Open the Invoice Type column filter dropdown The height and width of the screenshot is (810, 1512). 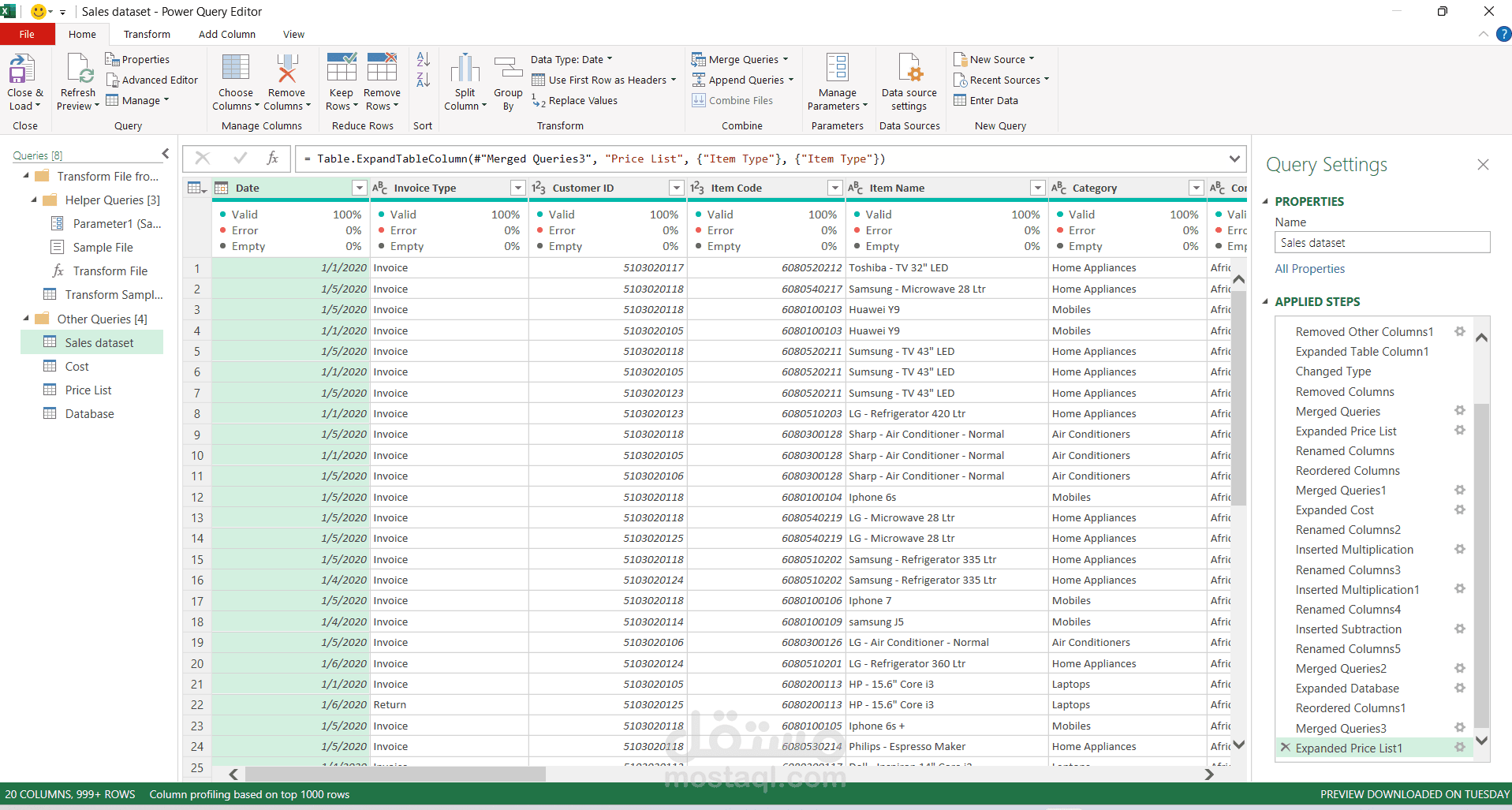pos(518,188)
